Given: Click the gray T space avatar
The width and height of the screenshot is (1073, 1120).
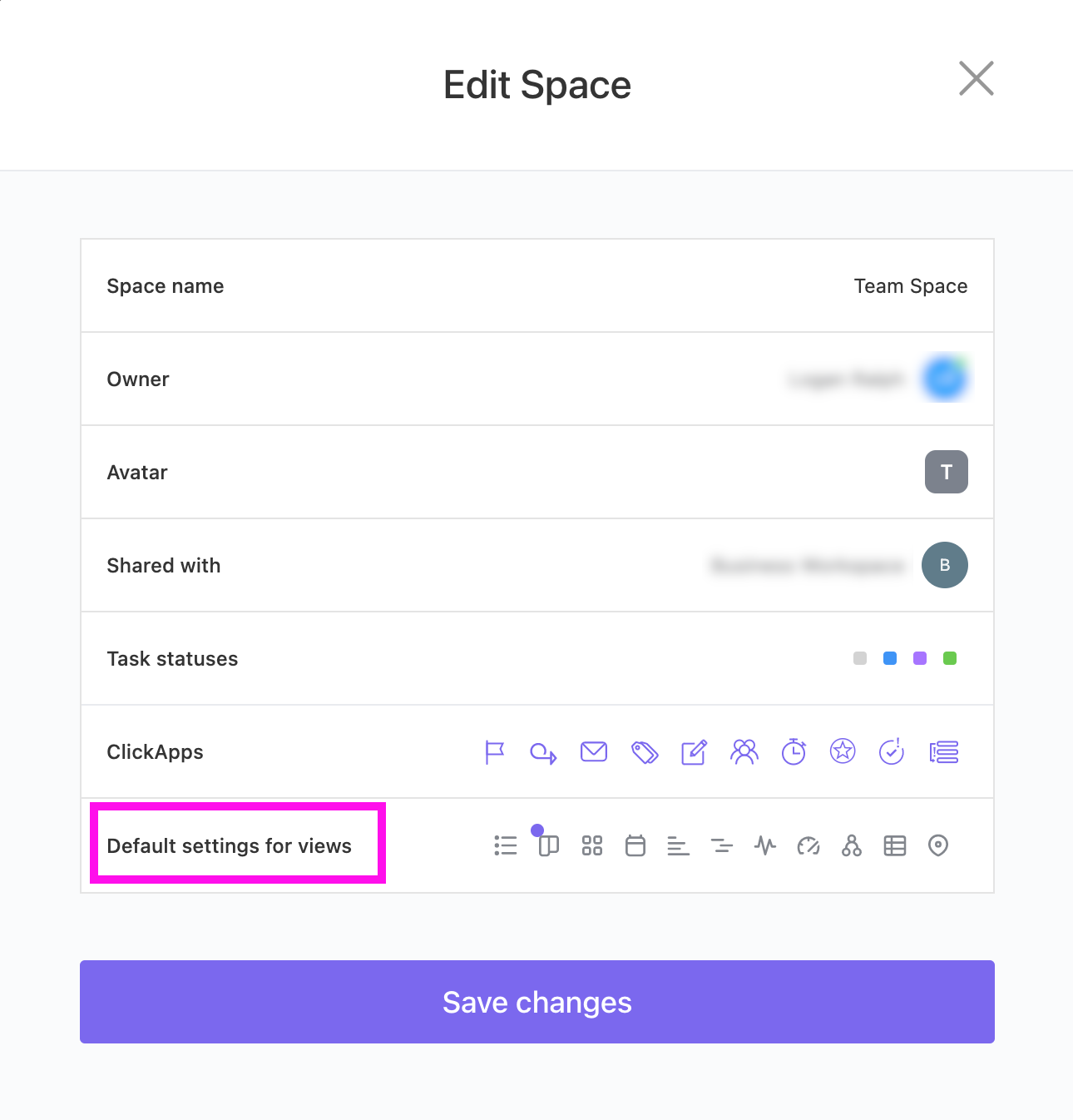Looking at the screenshot, I should click(x=946, y=472).
